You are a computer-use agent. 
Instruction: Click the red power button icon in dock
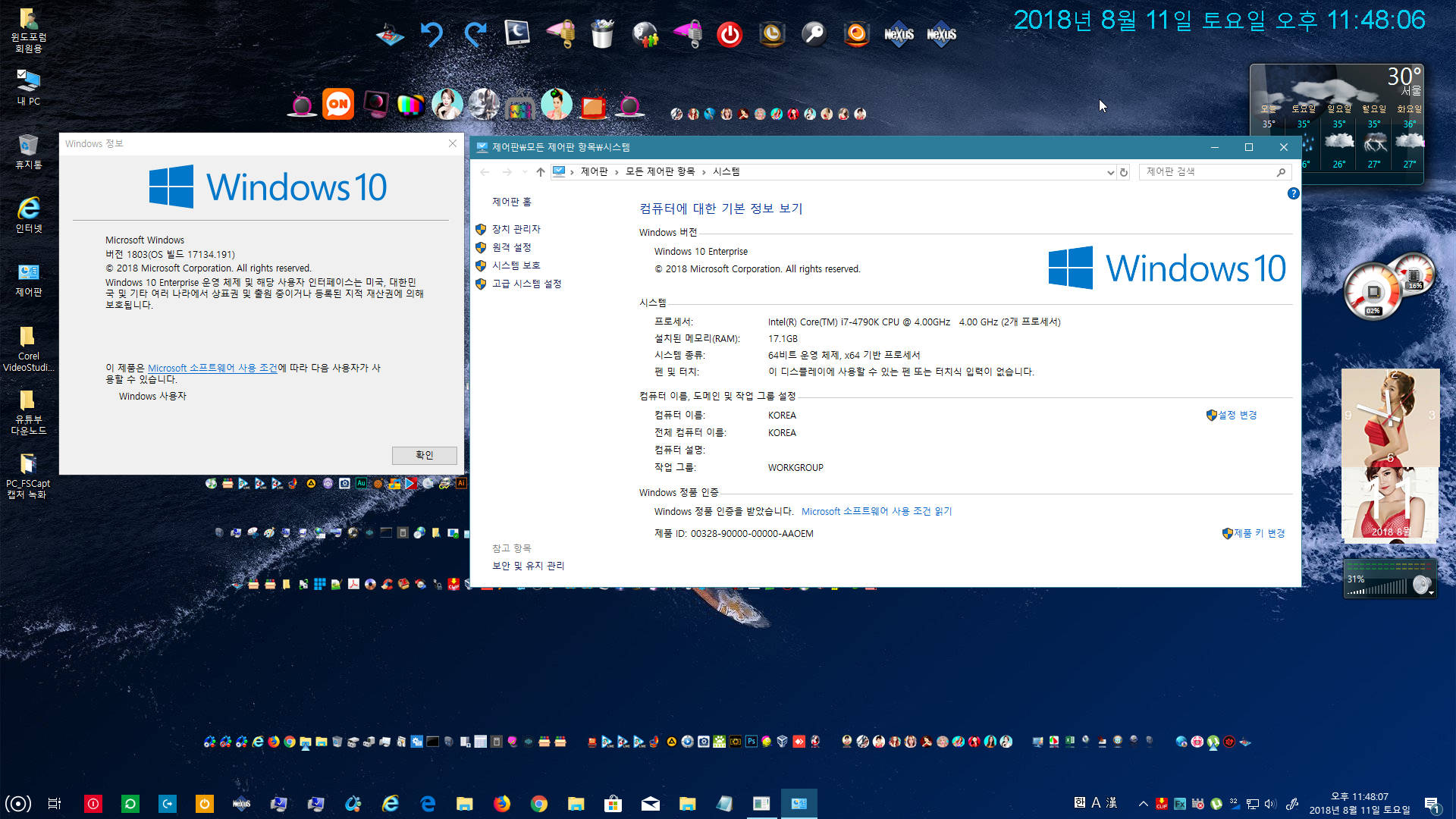point(730,34)
